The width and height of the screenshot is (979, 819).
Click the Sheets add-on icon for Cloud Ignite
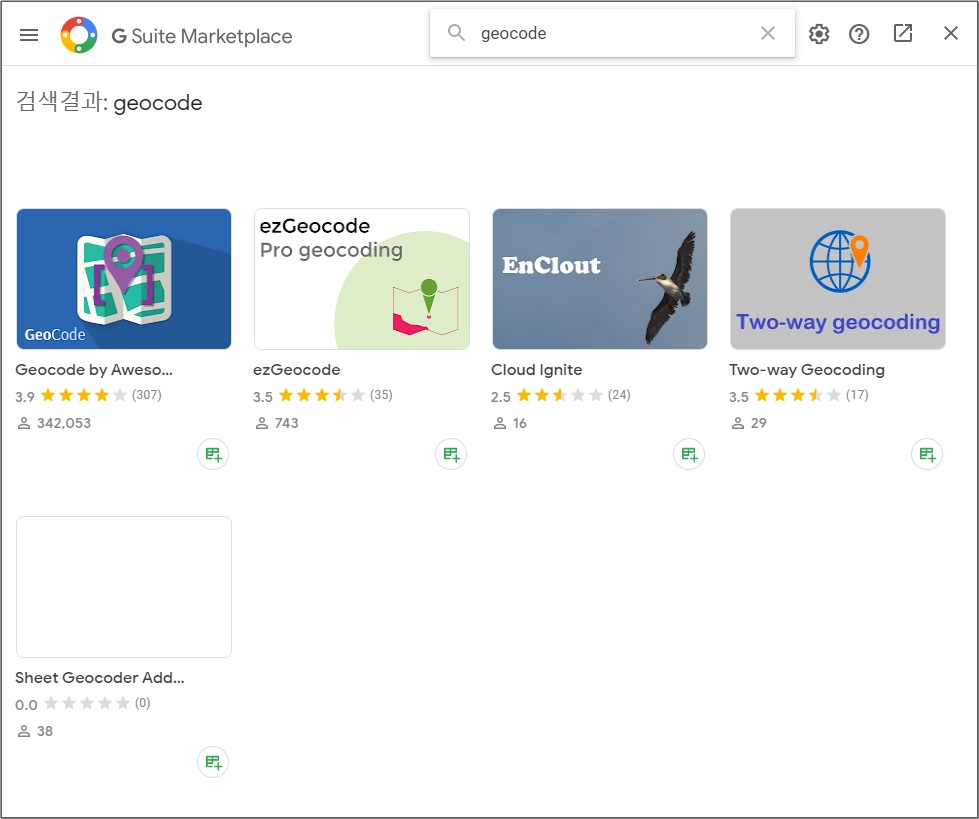689,454
